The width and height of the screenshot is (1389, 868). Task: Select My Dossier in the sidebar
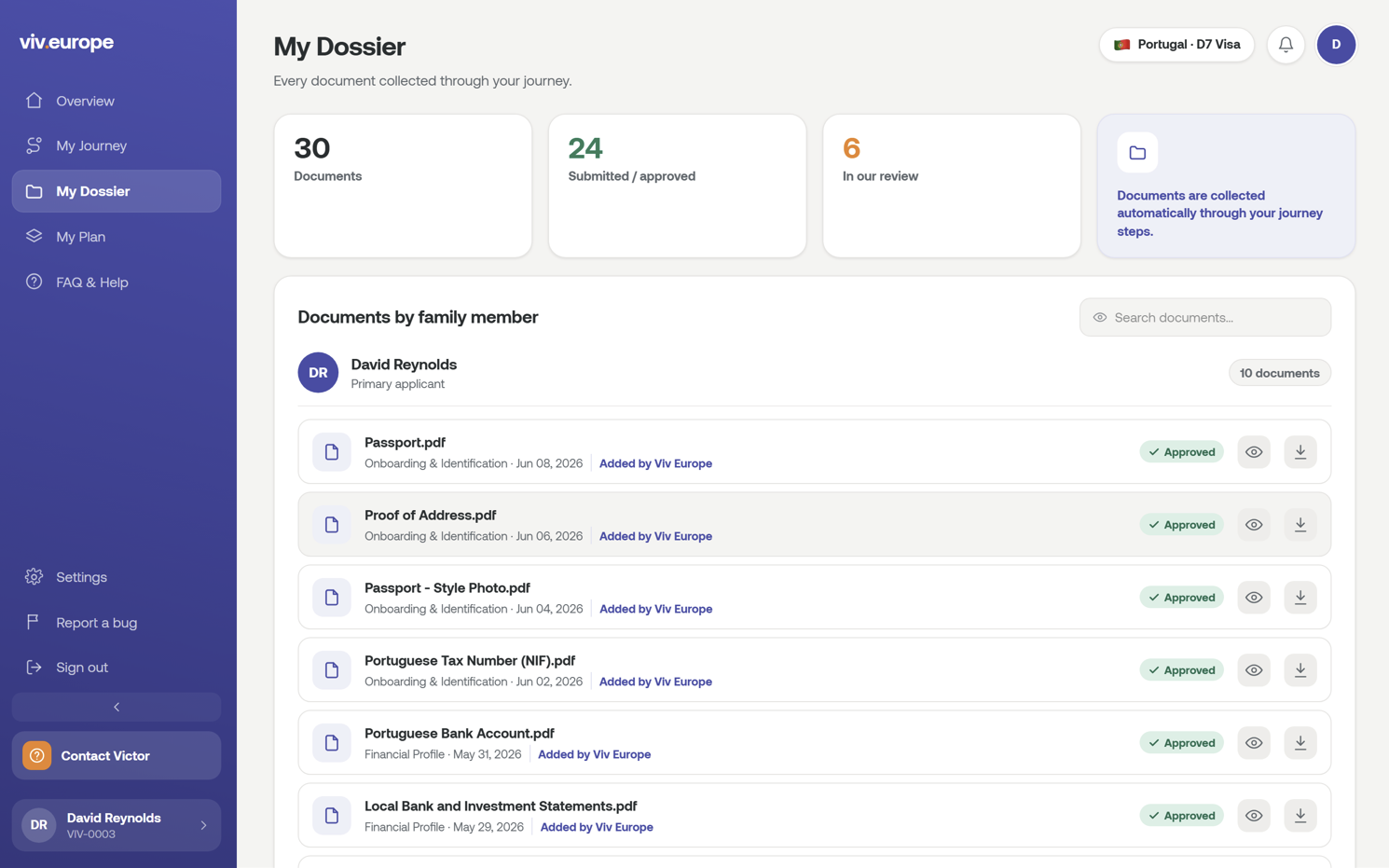(x=117, y=191)
